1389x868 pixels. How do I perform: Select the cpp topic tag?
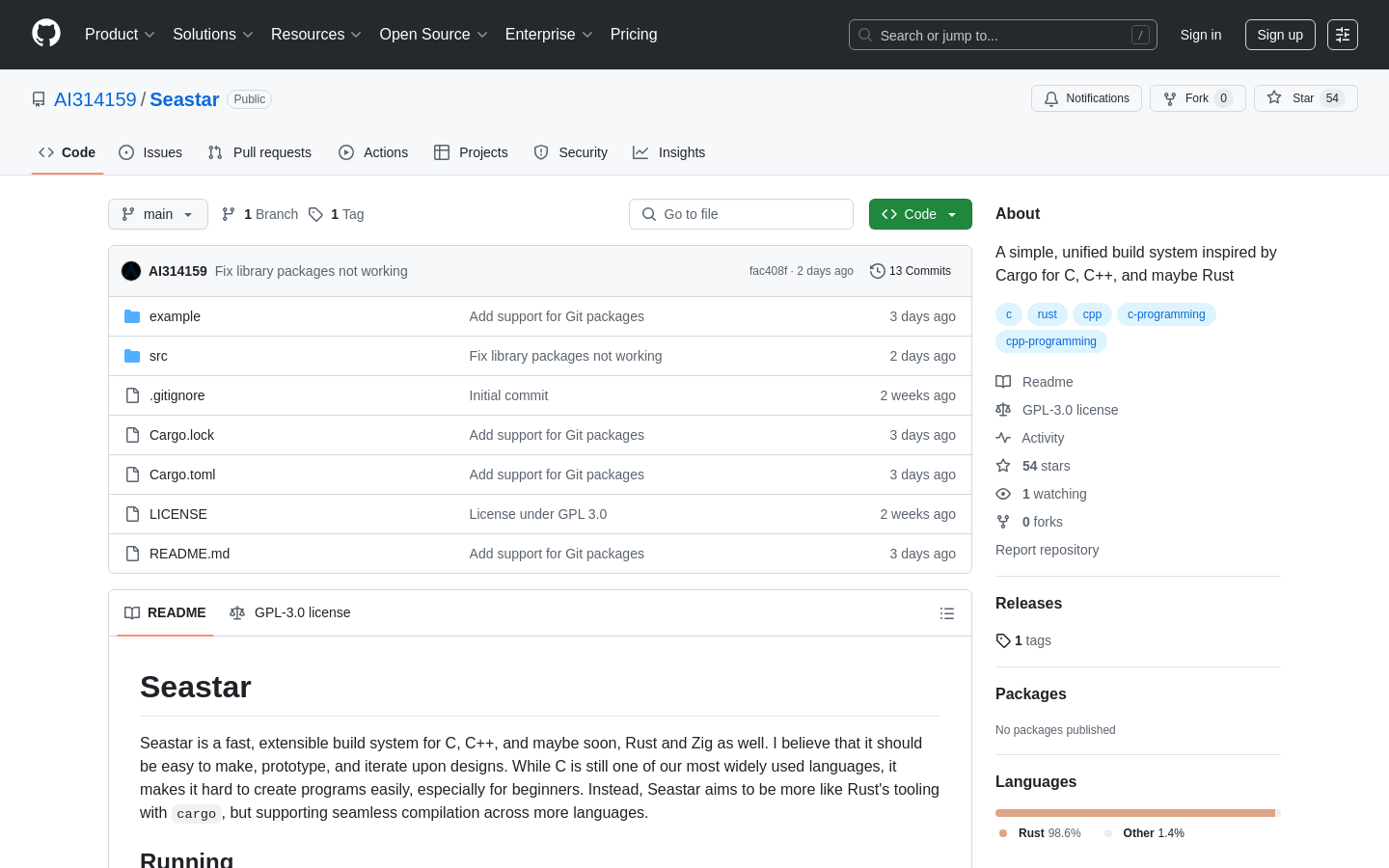pyautogui.click(x=1092, y=314)
